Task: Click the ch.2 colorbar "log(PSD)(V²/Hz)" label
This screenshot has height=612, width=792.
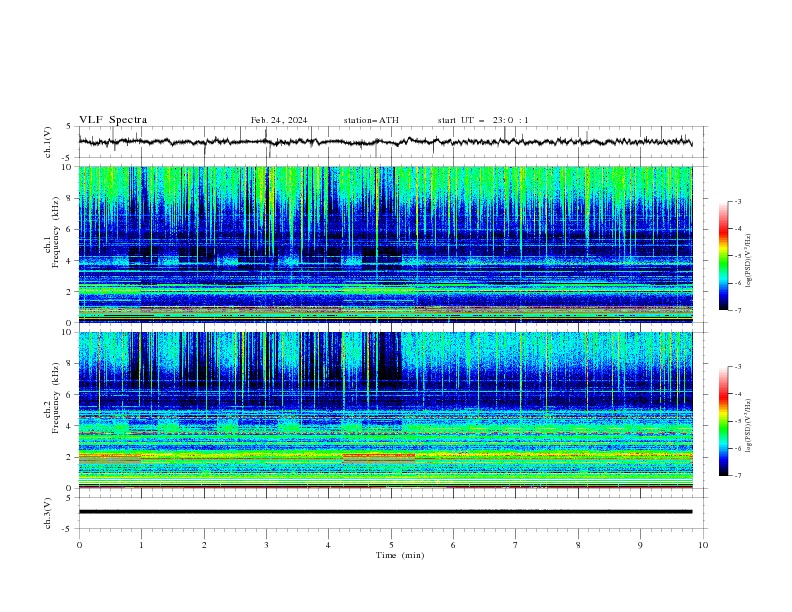Action: pyautogui.click(x=748, y=426)
